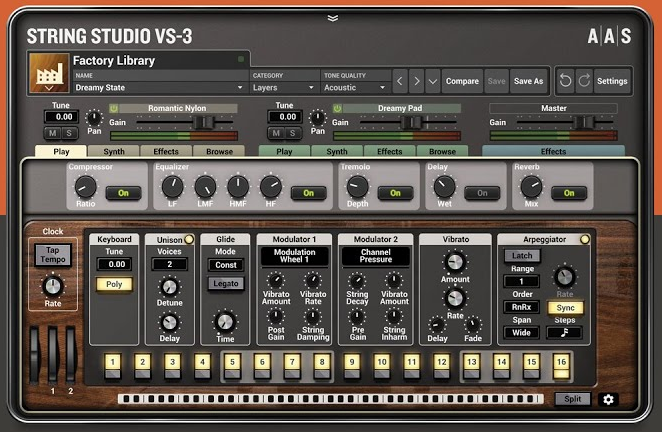Image resolution: width=662 pixels, height=432 pixels.
Task: Click the Unison Detune knob
Action: 169,287
